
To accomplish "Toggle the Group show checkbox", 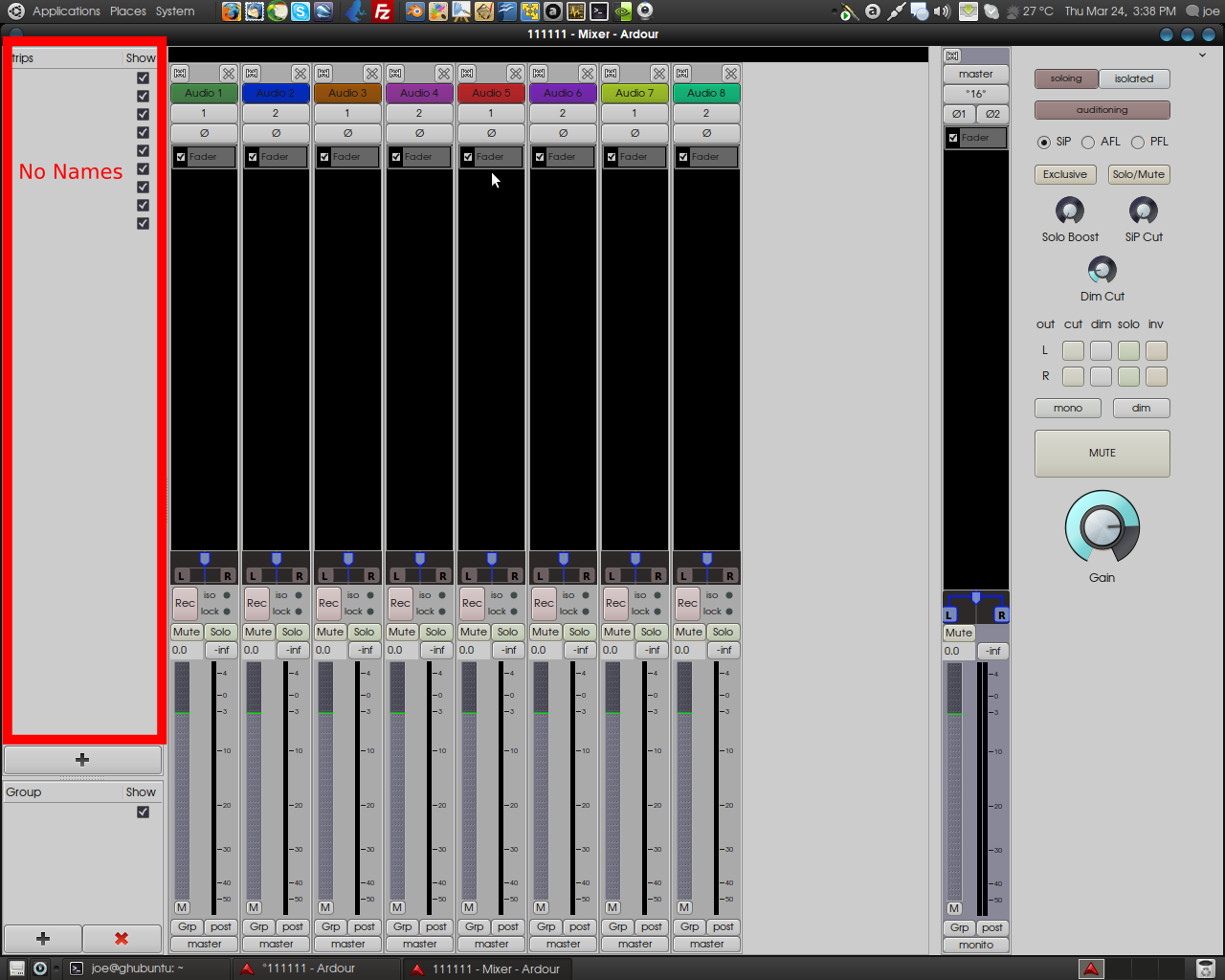I will coord(143,812).
